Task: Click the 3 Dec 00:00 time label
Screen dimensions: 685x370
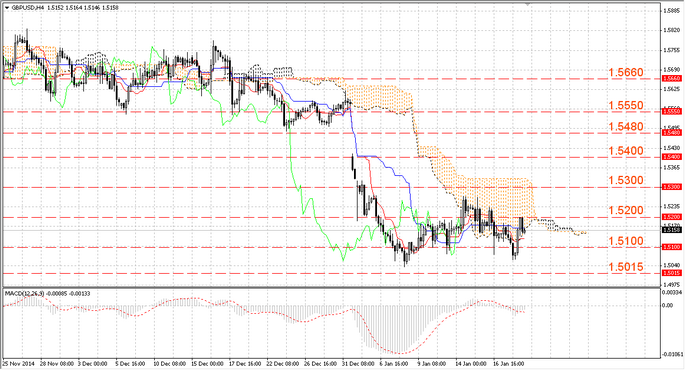Action: tap(93, 363)
